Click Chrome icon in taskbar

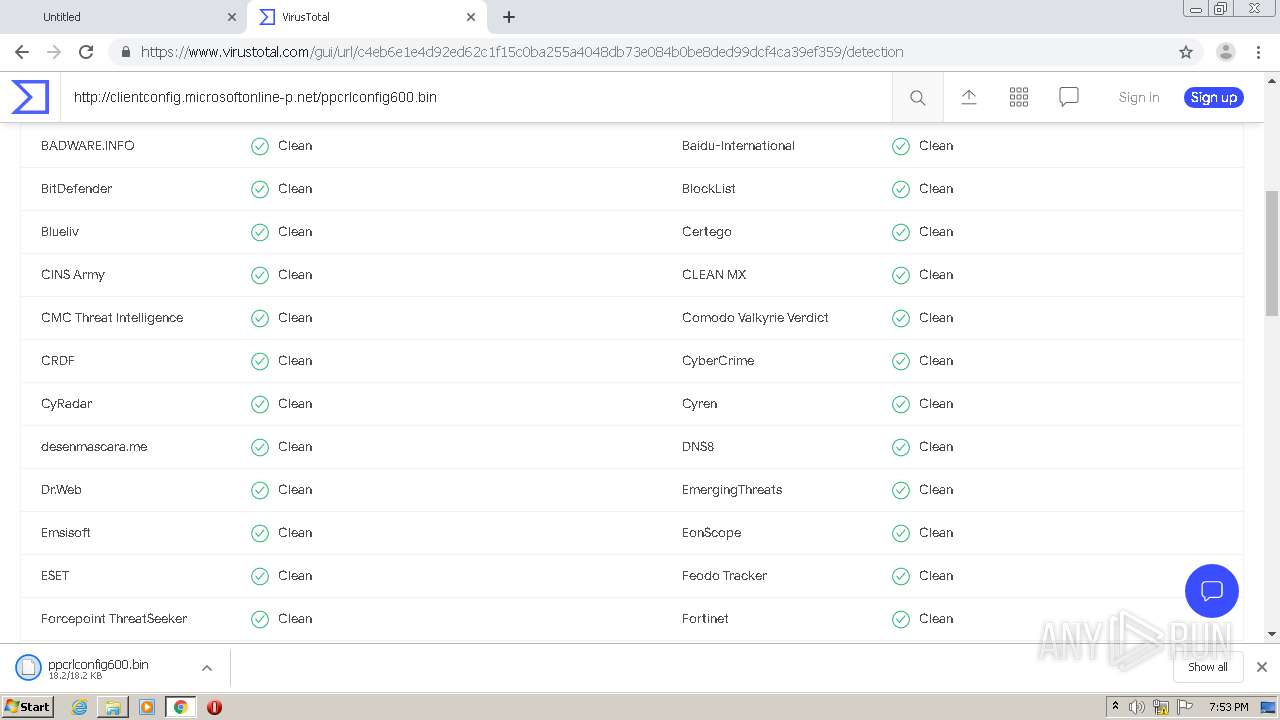181,707
